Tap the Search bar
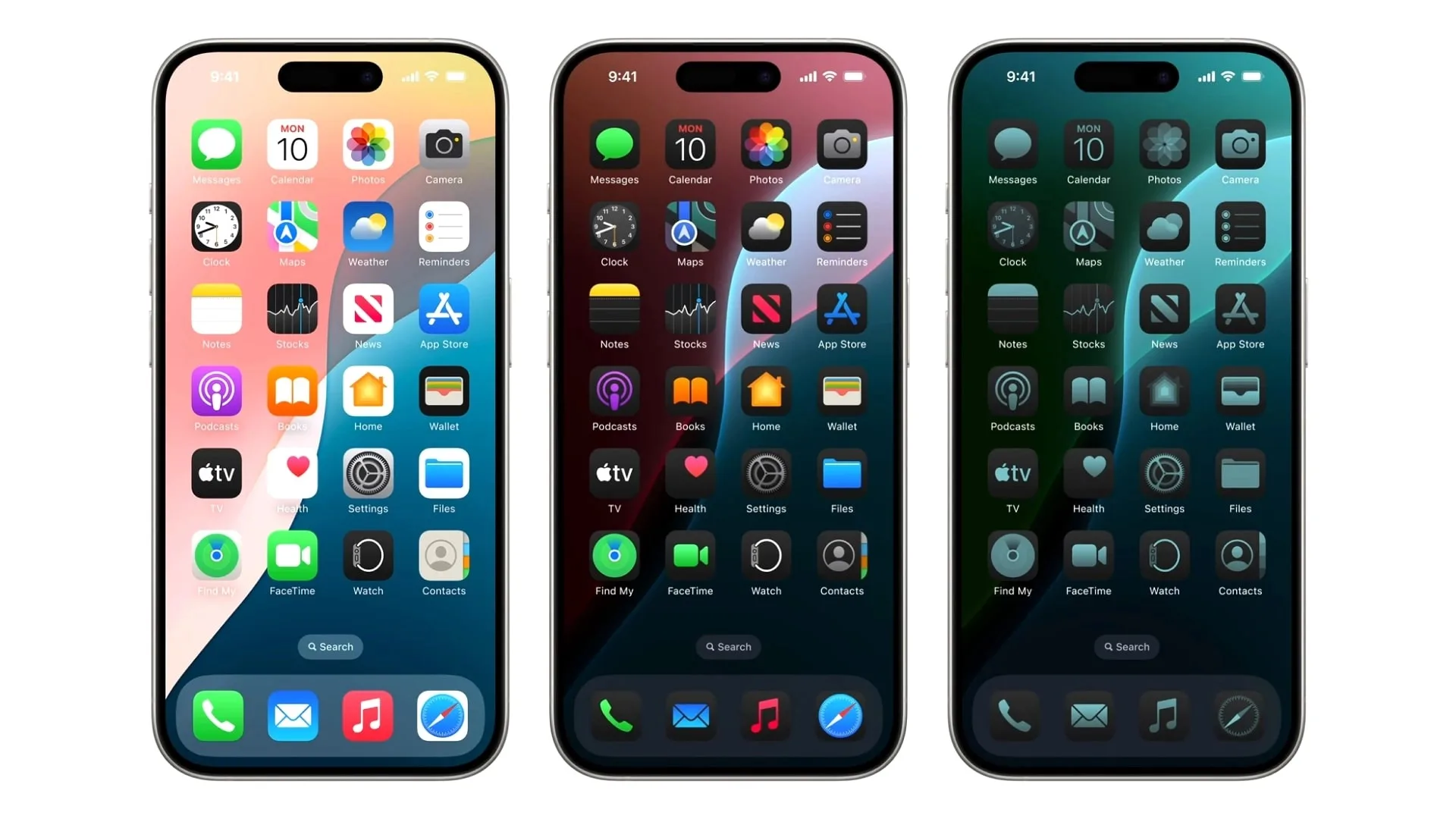The width and height of the screenshot is (1456, 819). pyautogui.click(x=330, y=646)
